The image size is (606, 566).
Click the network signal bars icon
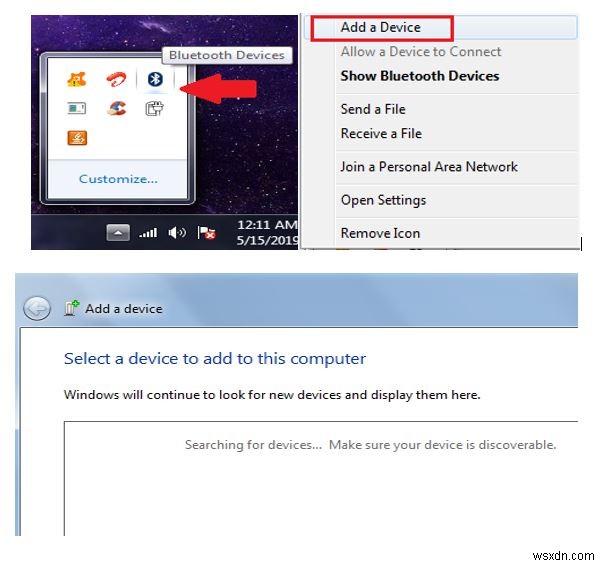point(148,233)
